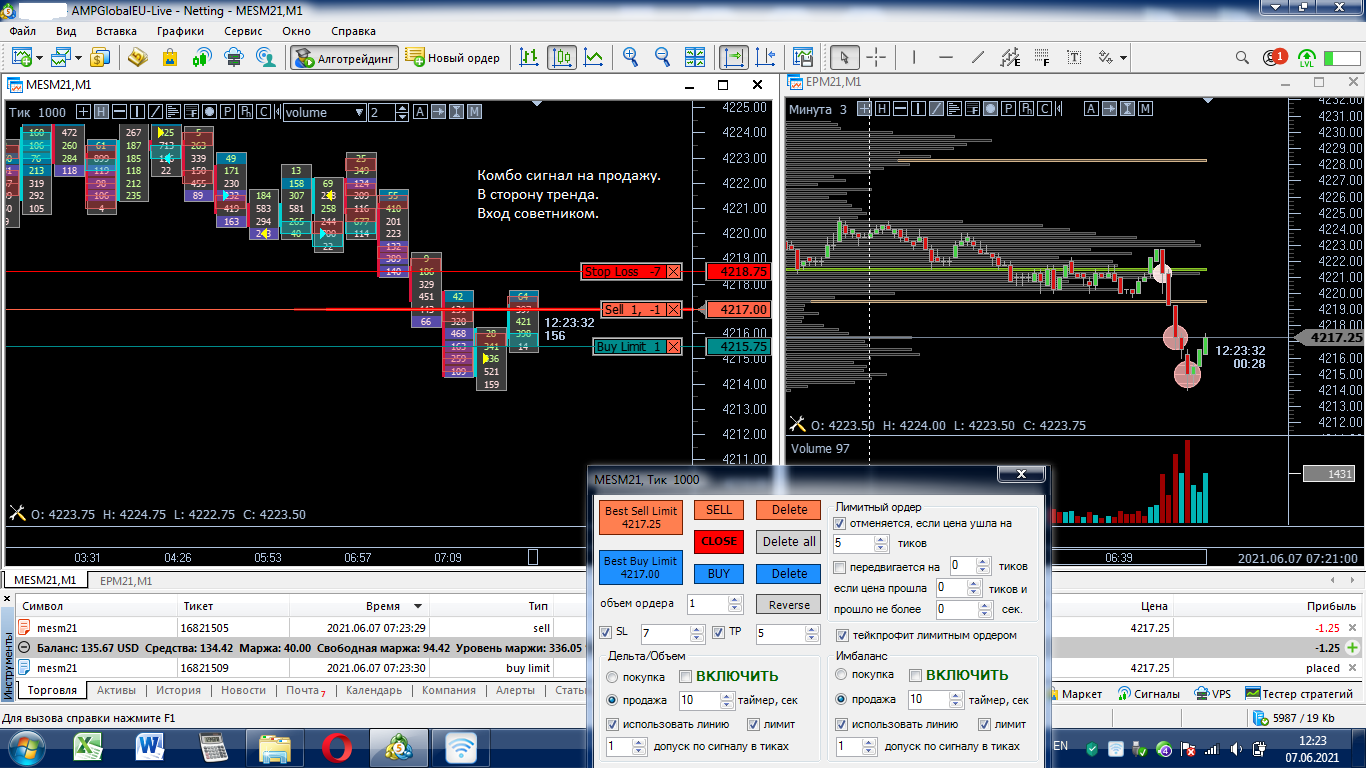Screen dimensions: 1366x768
Task: Select the horizontal line drawing tool
Action: pyautogui.click(x=946, y=58)
